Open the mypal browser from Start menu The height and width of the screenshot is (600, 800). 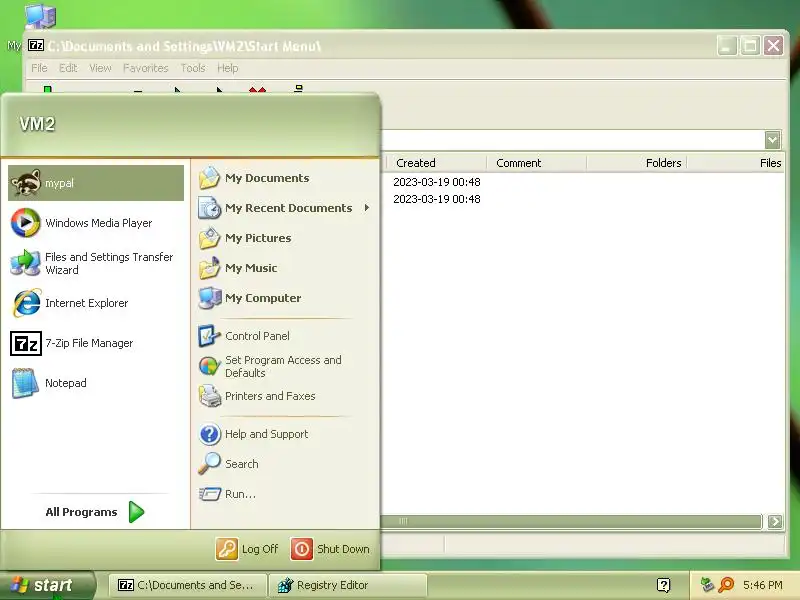(x=96, y=183)
